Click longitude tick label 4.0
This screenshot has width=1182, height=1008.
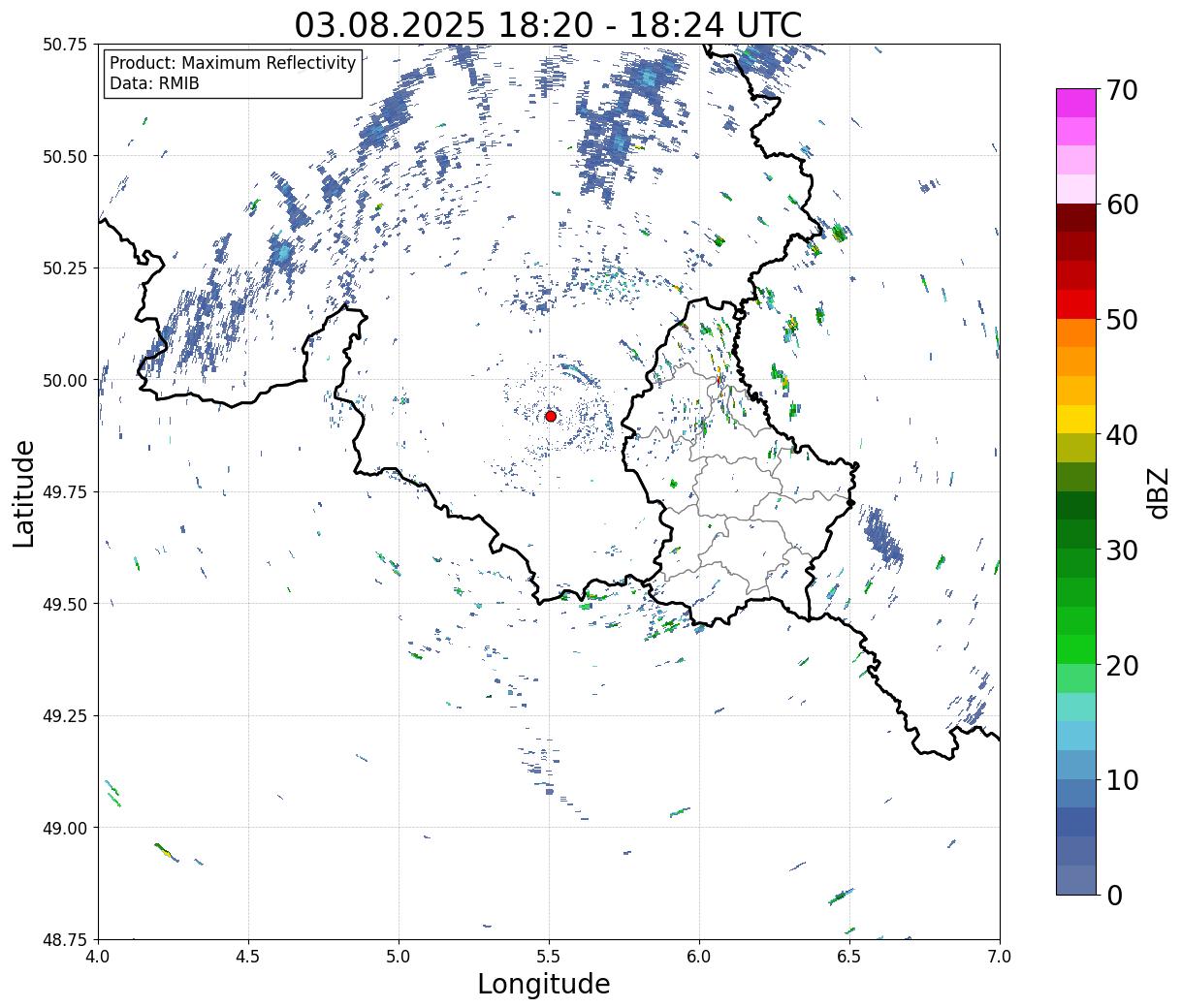[98, 956]
